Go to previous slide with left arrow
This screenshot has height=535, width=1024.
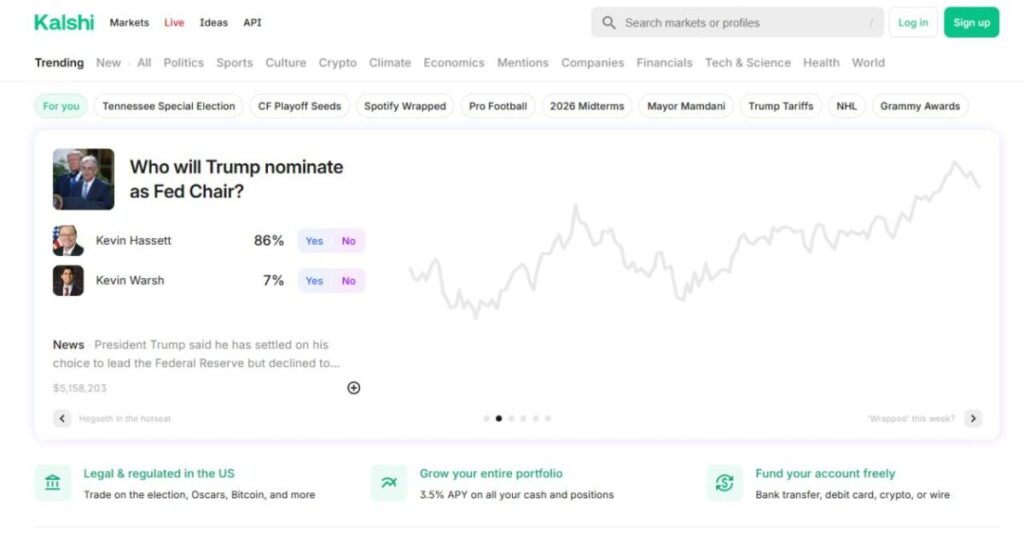pos(62,418)
